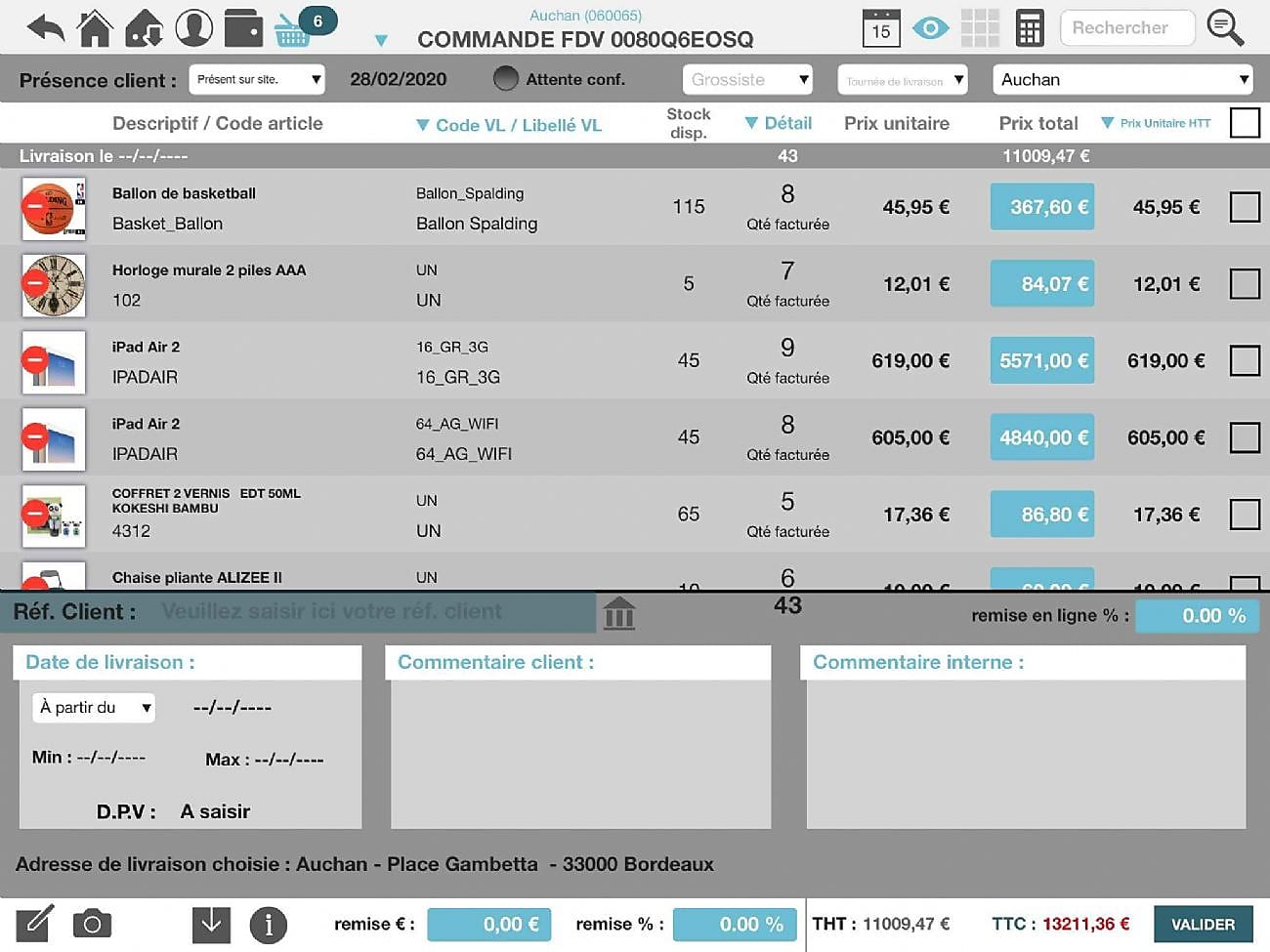
Task: Click the order date 28/02/2020
Action: pyautogui.click(x=399, y=79)
